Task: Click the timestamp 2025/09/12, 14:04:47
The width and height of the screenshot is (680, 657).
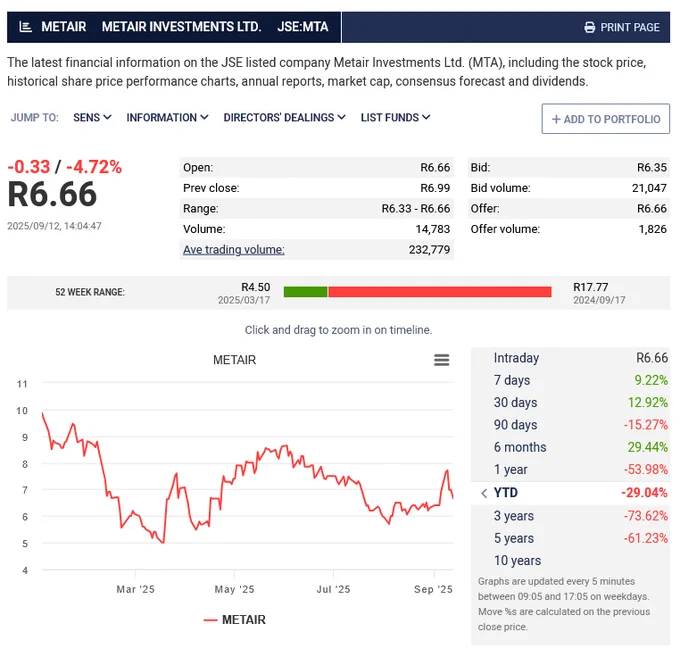Action: tap(54, 226)
